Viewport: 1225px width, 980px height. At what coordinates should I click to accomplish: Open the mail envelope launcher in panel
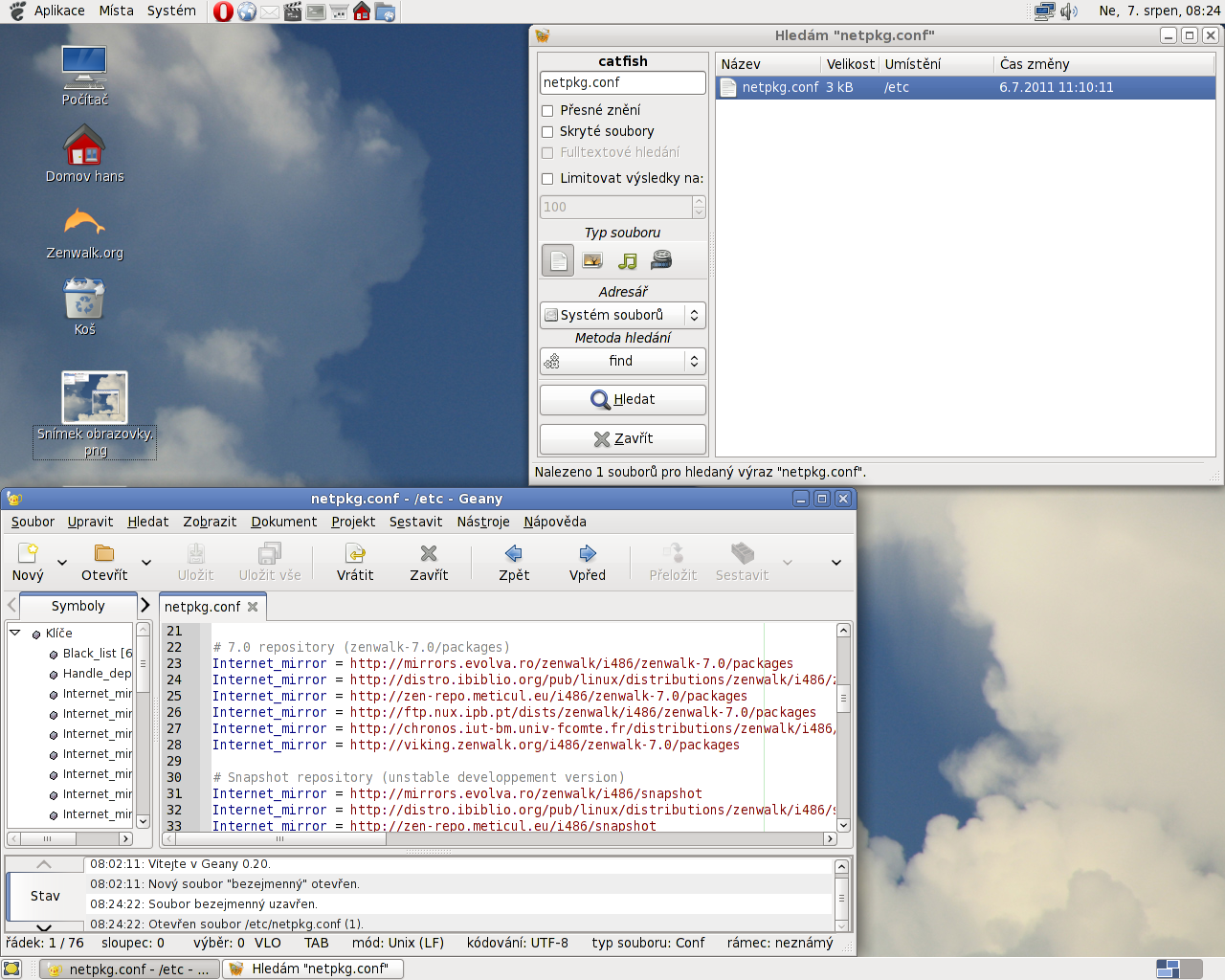tap(270, 11)
